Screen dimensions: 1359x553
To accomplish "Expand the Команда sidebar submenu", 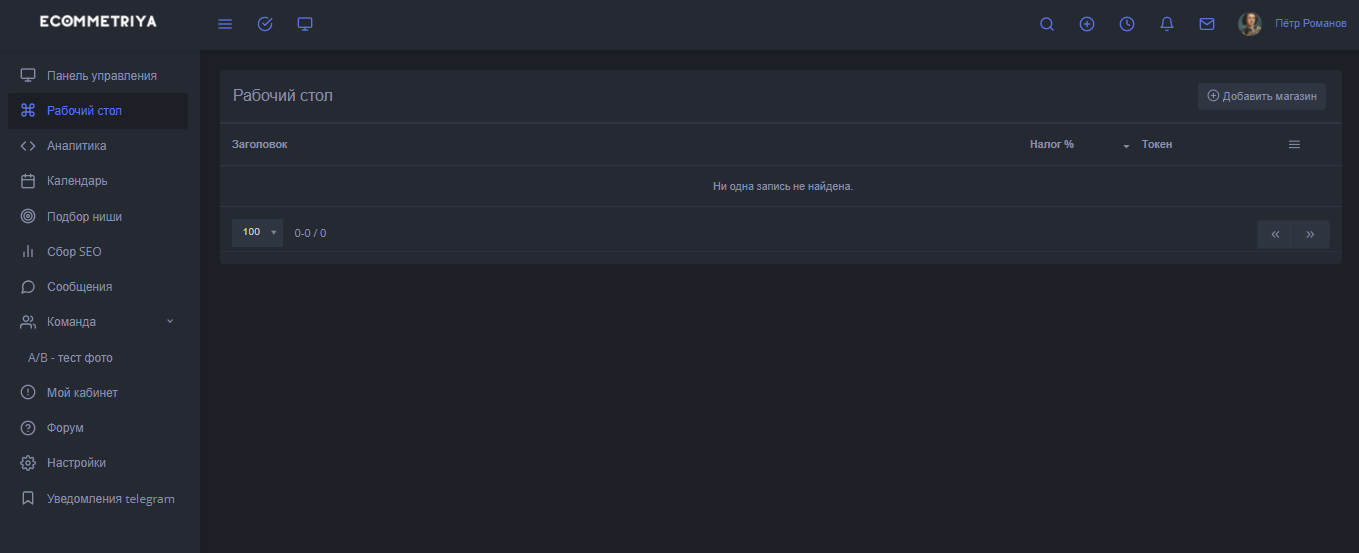I will point(169,322).
